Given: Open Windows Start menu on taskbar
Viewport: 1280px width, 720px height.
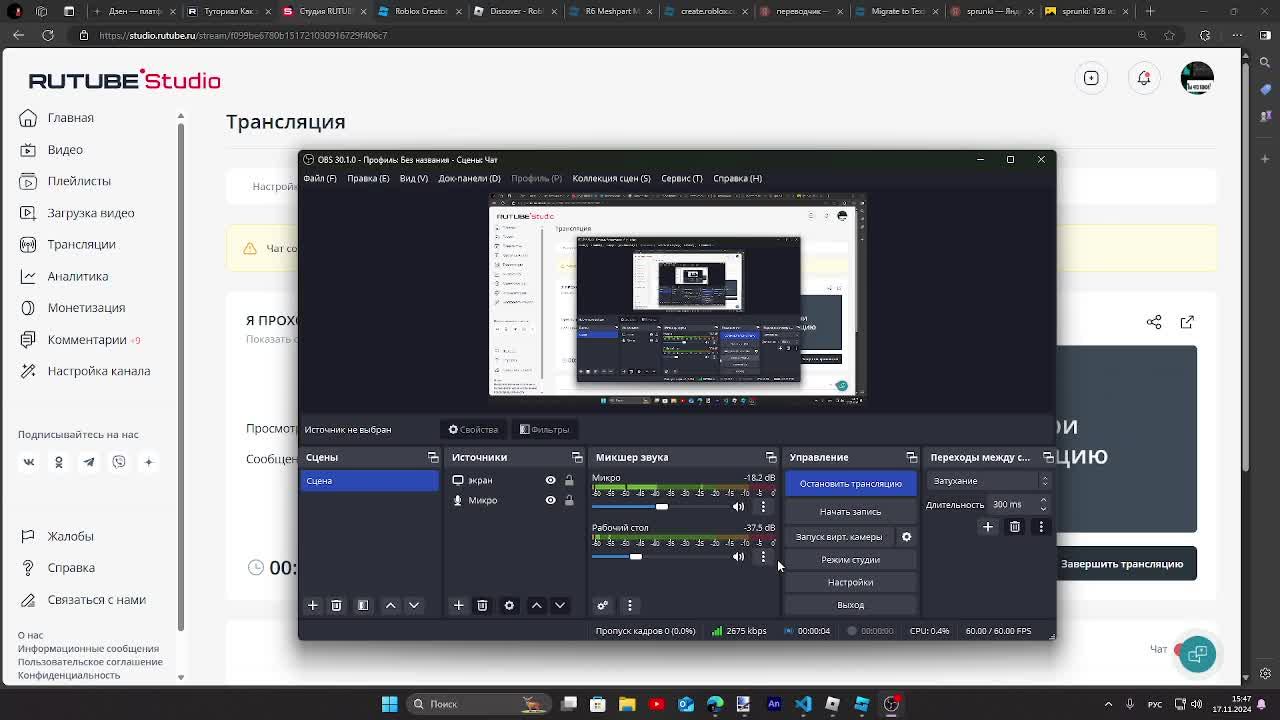Looking at the screenshot, I should click(389, 704).
